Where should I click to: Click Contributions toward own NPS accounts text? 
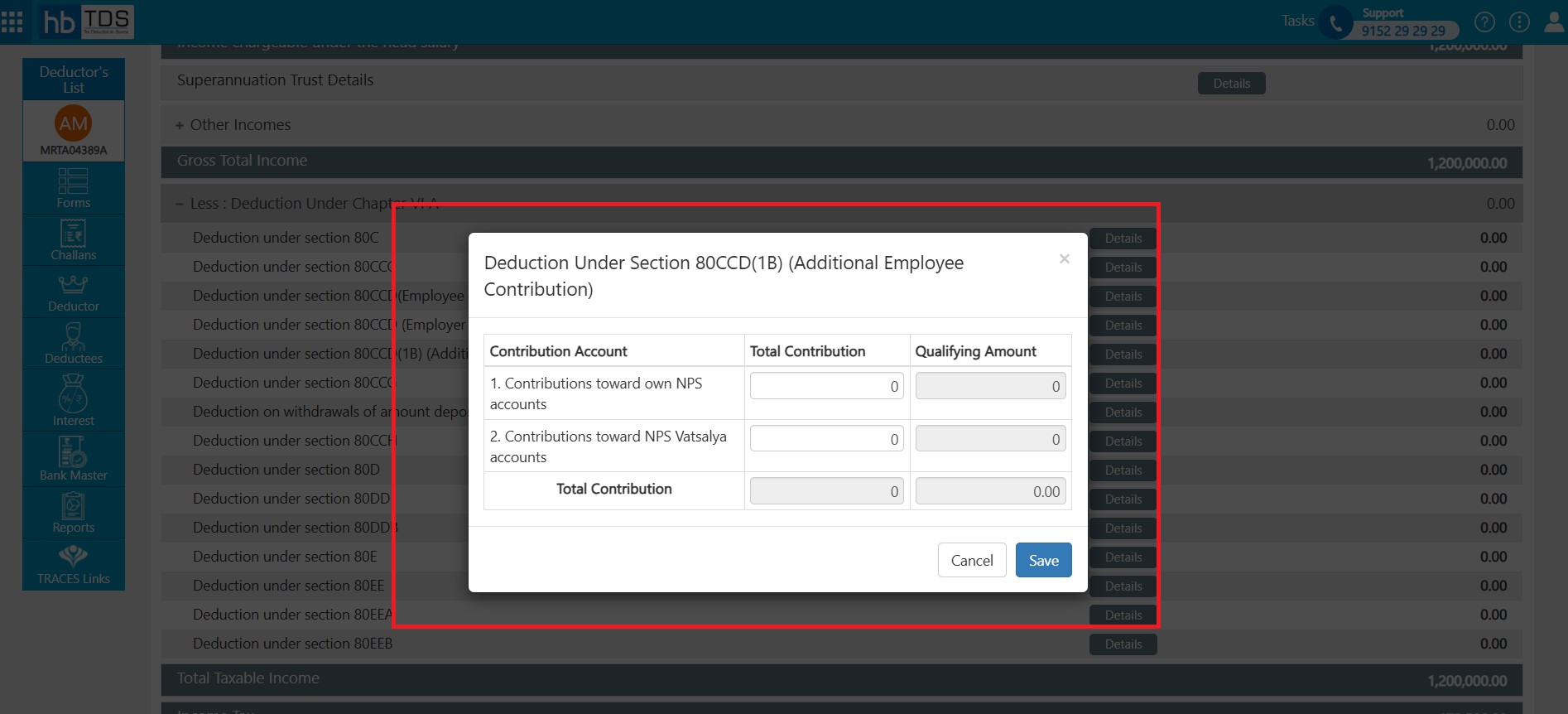coord(596,393)
